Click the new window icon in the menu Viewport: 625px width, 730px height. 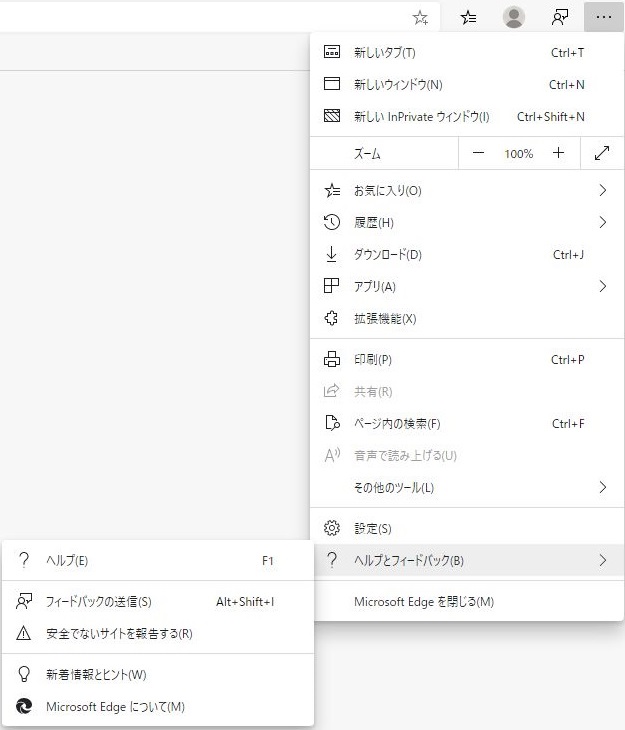tap(332, 84)
